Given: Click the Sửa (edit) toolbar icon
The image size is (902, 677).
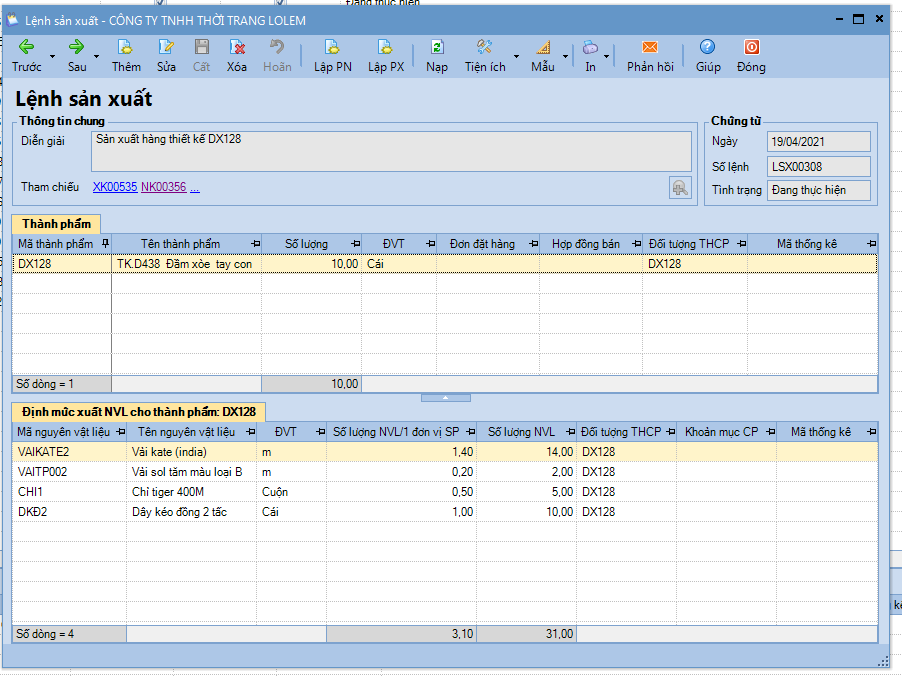Looking at the screenshot, I should tap(166, 47).
